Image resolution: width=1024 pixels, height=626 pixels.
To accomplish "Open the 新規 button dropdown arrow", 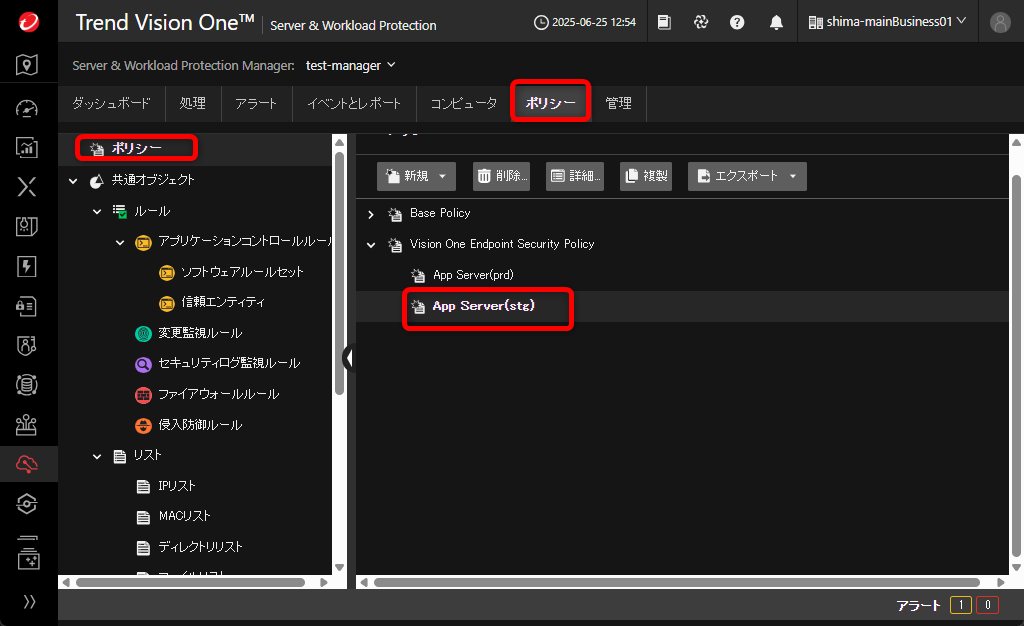I will 443,176.
